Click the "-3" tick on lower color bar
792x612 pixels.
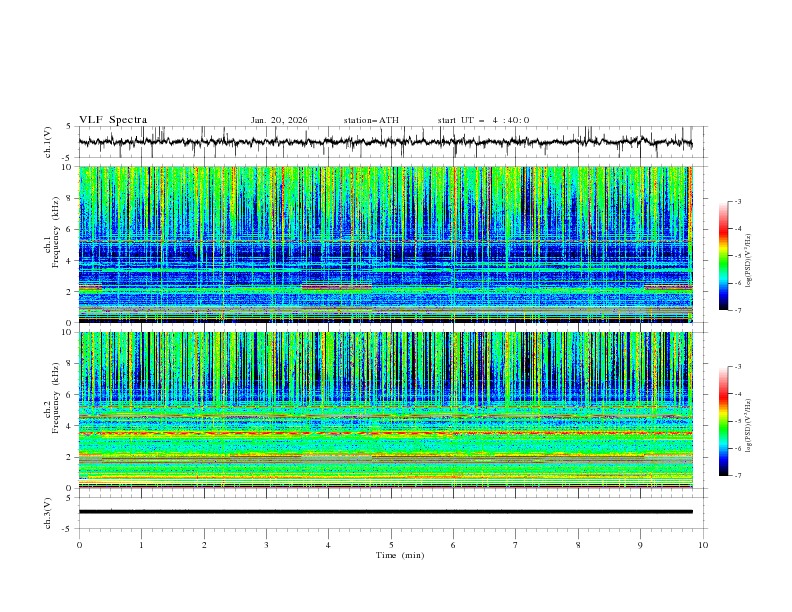(738, 367)
